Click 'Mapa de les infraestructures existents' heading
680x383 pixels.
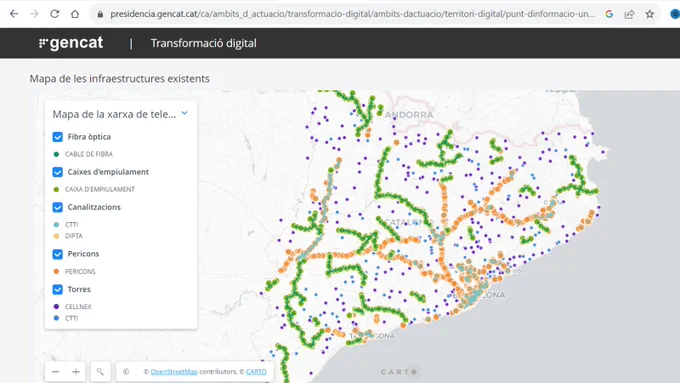coord(120,79)
